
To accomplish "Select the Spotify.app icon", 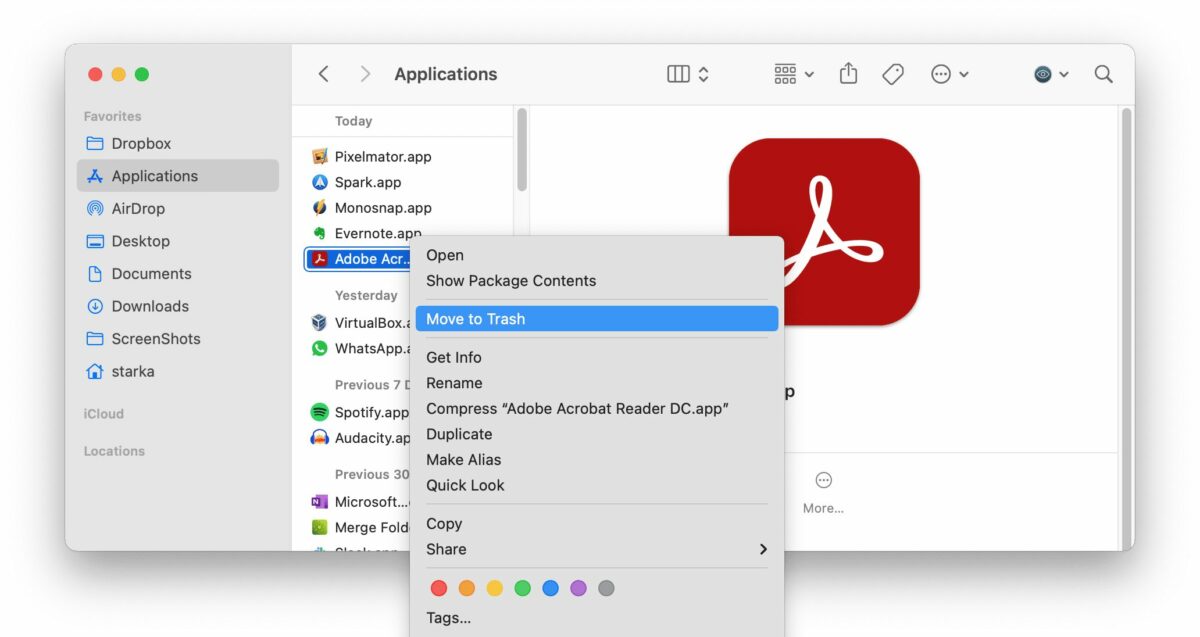I will pos(320,412).
